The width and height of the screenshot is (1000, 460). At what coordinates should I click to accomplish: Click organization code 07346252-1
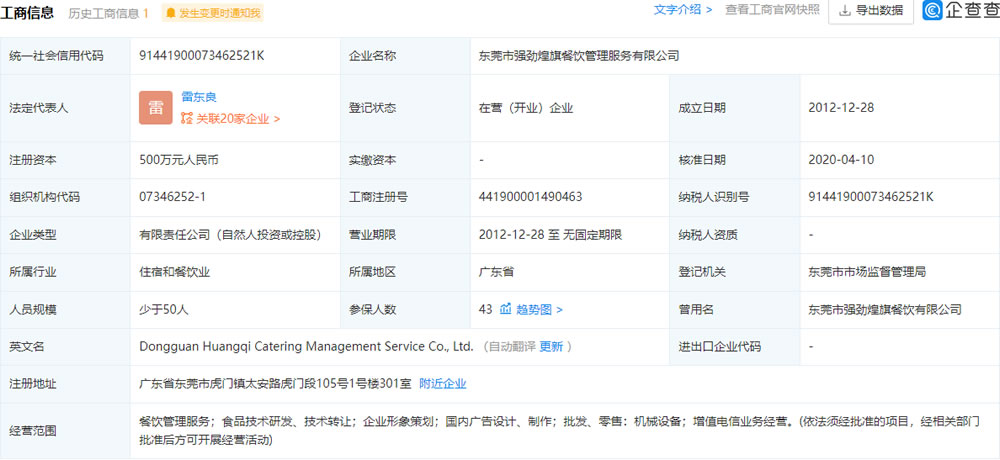click(x=172, y=197)
